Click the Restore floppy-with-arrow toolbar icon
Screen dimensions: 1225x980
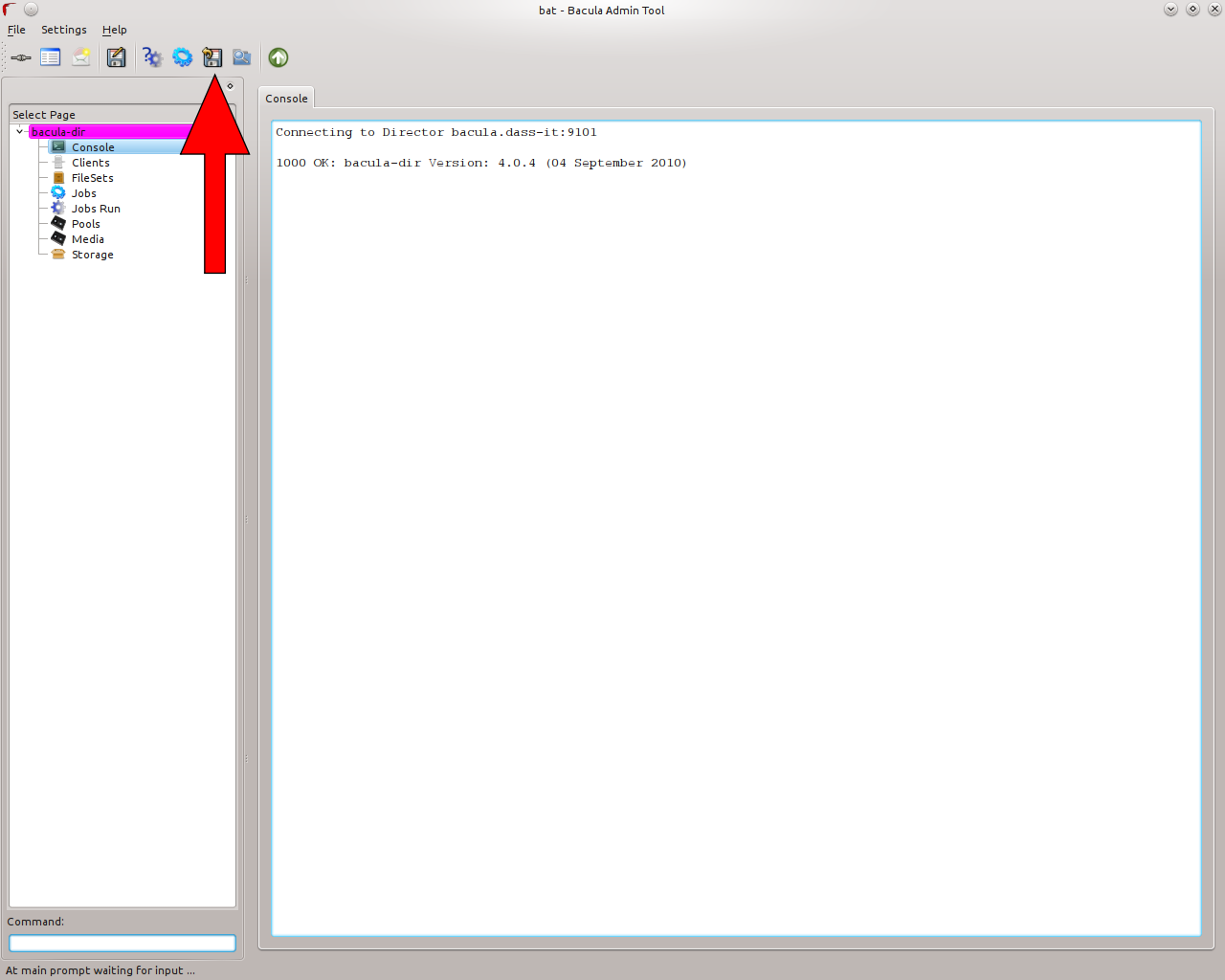212,57
